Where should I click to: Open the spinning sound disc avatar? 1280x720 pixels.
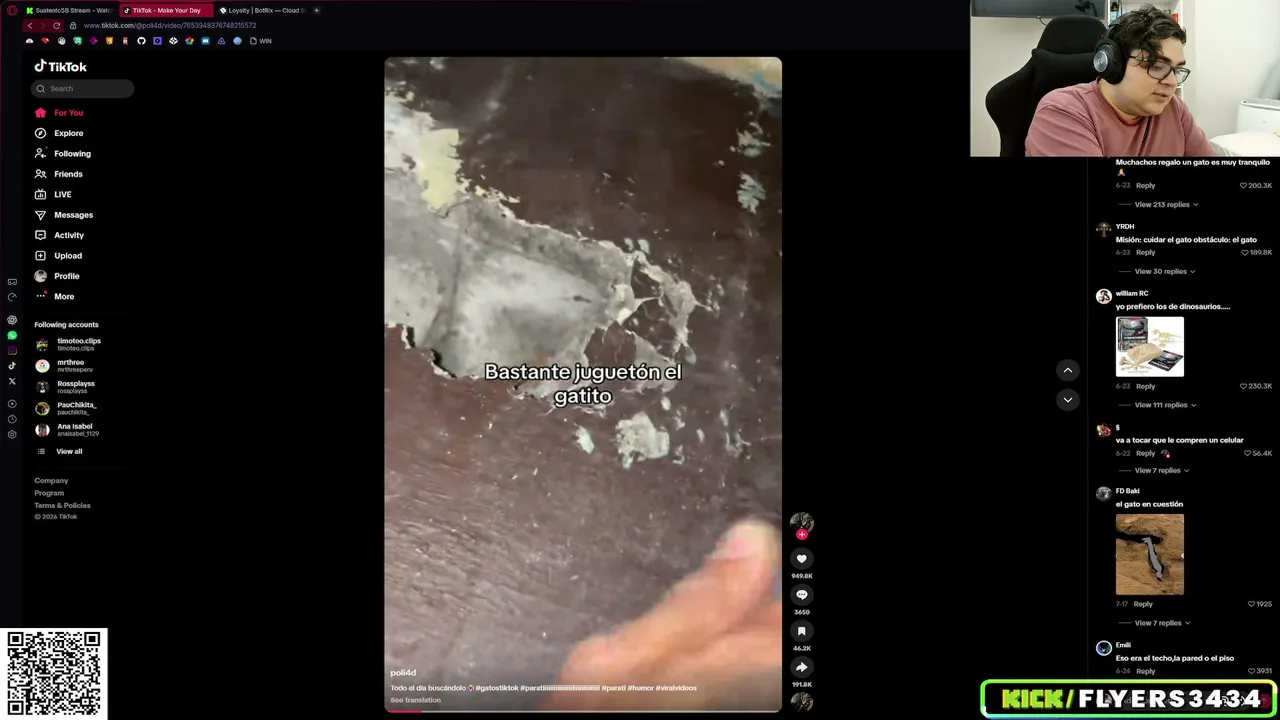pyautogui.click(x=801, y=702)
